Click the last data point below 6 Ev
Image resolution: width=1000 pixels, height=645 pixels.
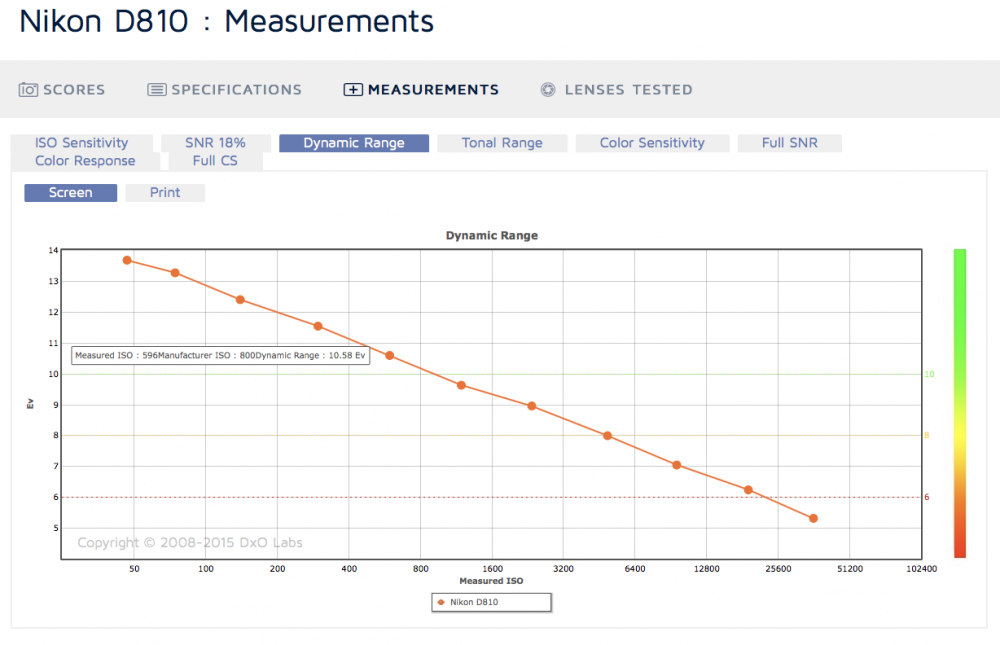click(813, 519)
